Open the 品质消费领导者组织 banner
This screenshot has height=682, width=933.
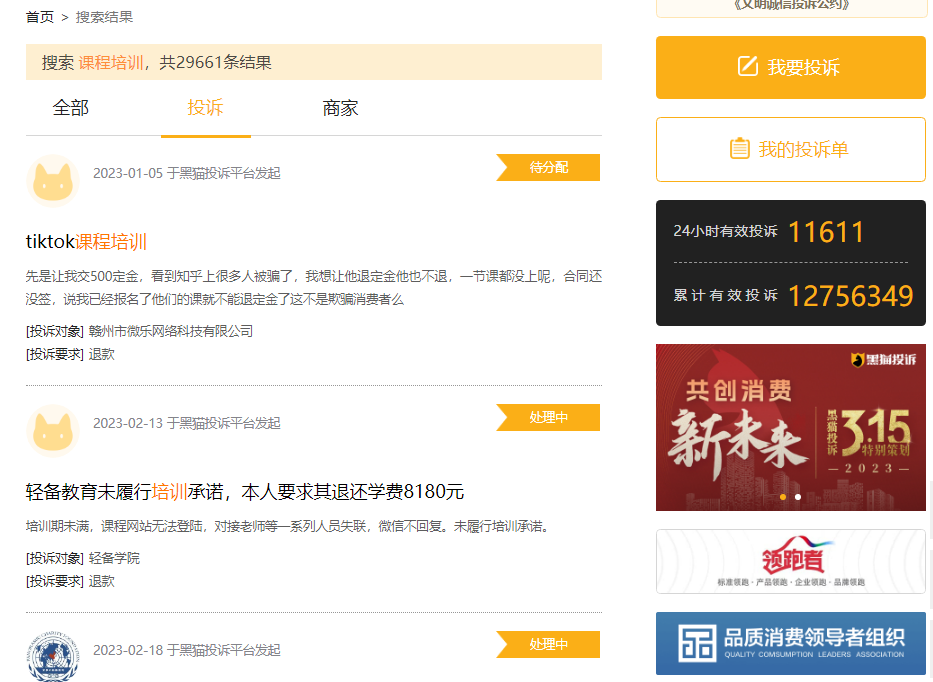[791, 643]
